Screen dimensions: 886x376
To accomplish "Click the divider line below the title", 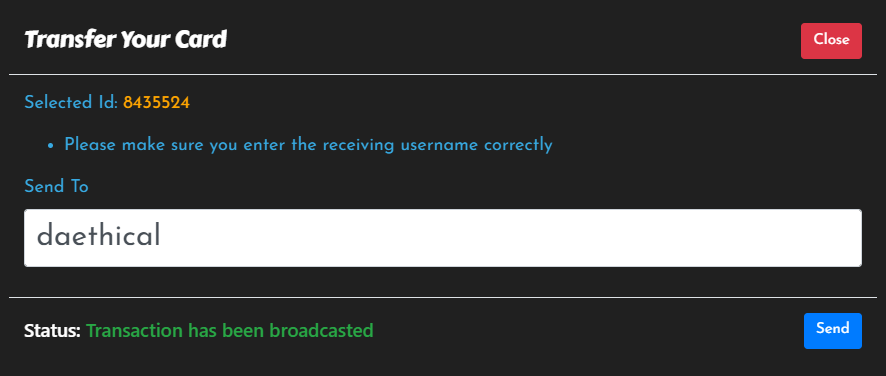I will 443,74.
